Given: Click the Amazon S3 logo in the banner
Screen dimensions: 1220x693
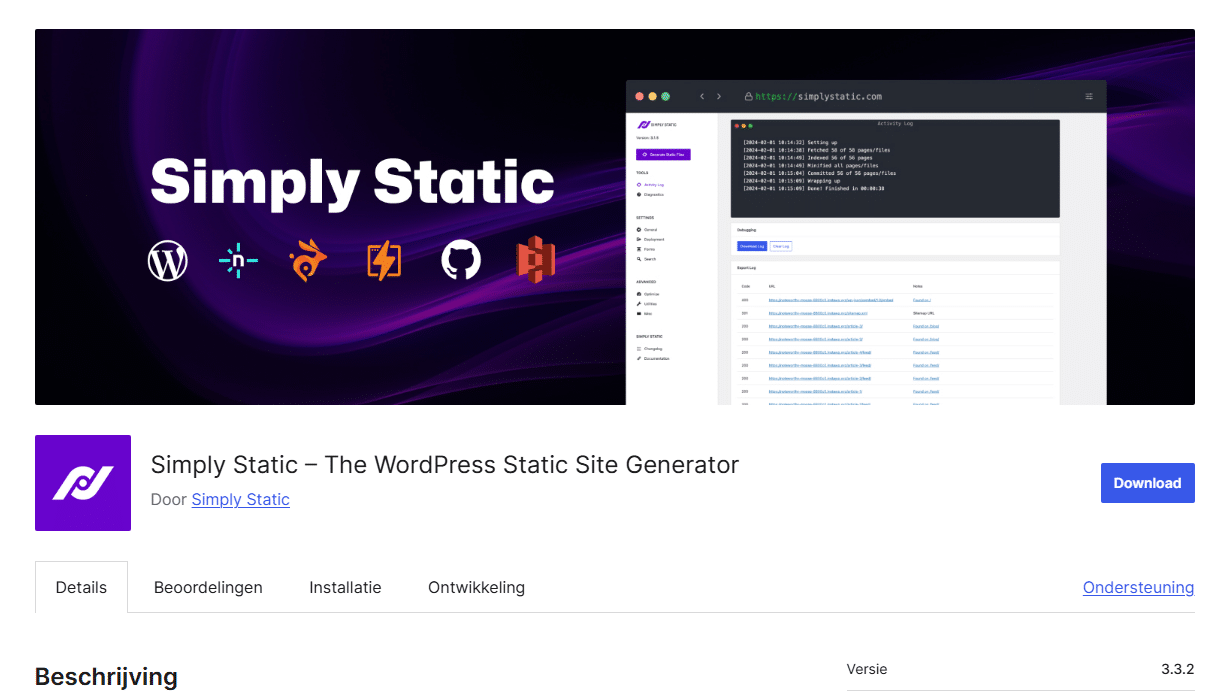Looking at the screenshot, I should pyautogui.click(x=535, y=261).
